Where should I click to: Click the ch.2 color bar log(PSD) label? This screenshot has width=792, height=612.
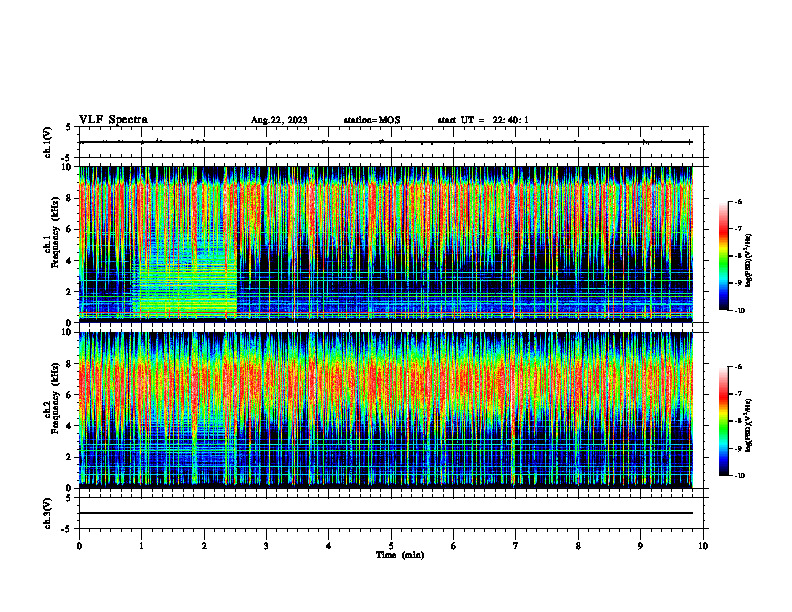(x=749, y=425)
